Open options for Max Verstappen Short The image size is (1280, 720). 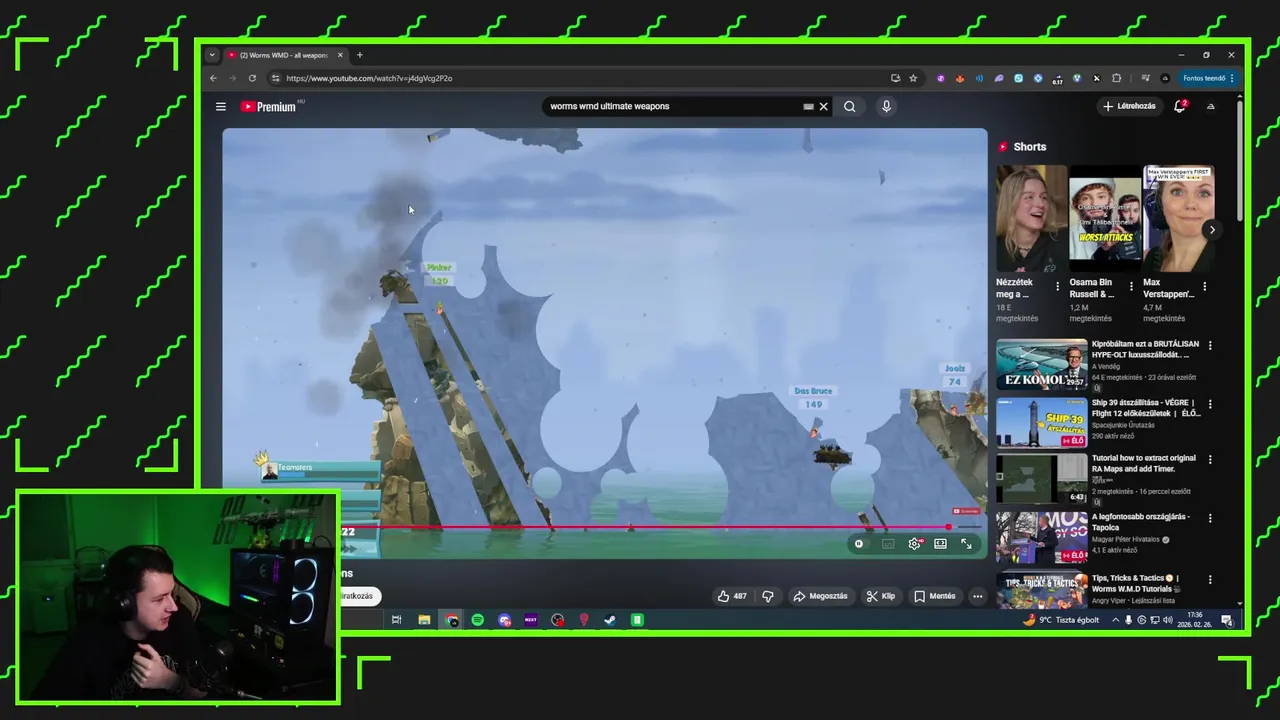[1204, 286]
